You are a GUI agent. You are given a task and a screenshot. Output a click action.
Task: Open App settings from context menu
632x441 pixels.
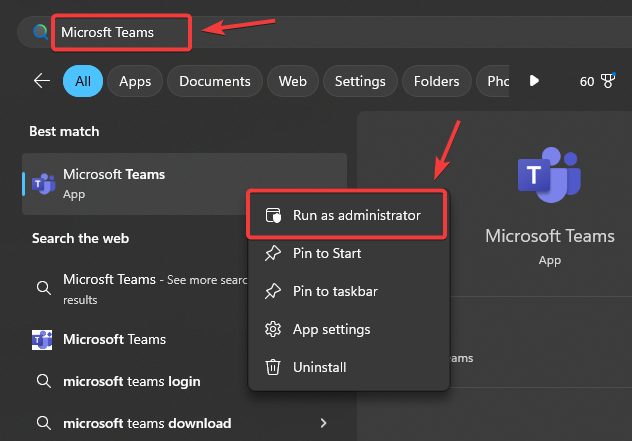(349, 329)
